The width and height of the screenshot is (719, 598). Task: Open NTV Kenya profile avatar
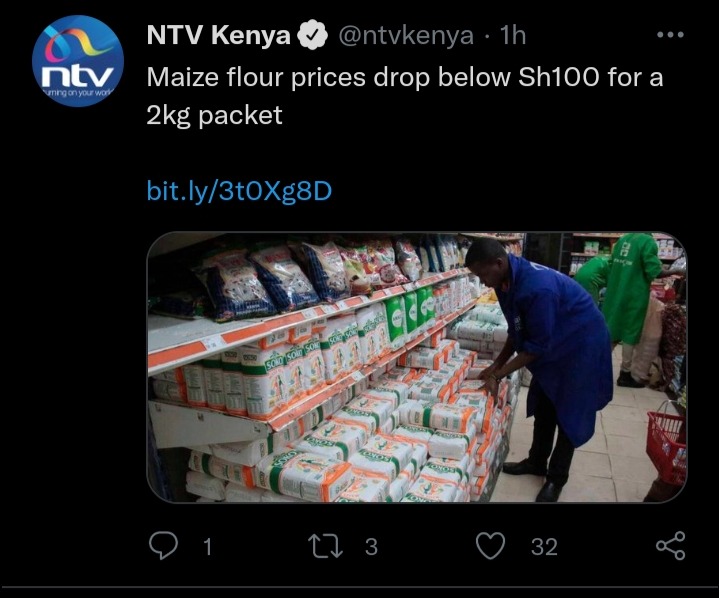(x=78, y=61)
